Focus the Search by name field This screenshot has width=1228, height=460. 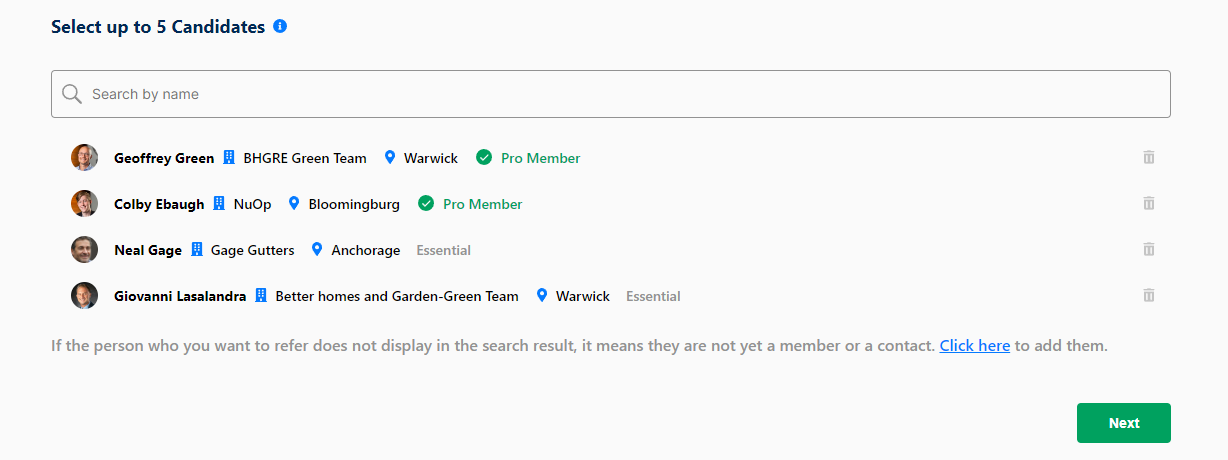611,94
